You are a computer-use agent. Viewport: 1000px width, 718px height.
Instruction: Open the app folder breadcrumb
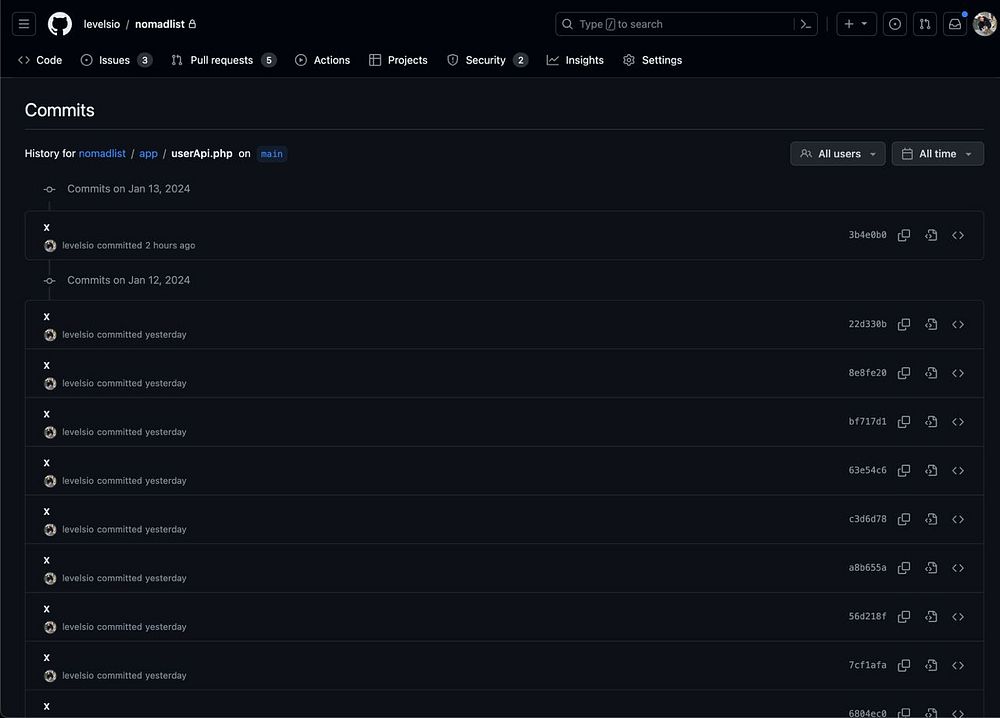point(148,154)
